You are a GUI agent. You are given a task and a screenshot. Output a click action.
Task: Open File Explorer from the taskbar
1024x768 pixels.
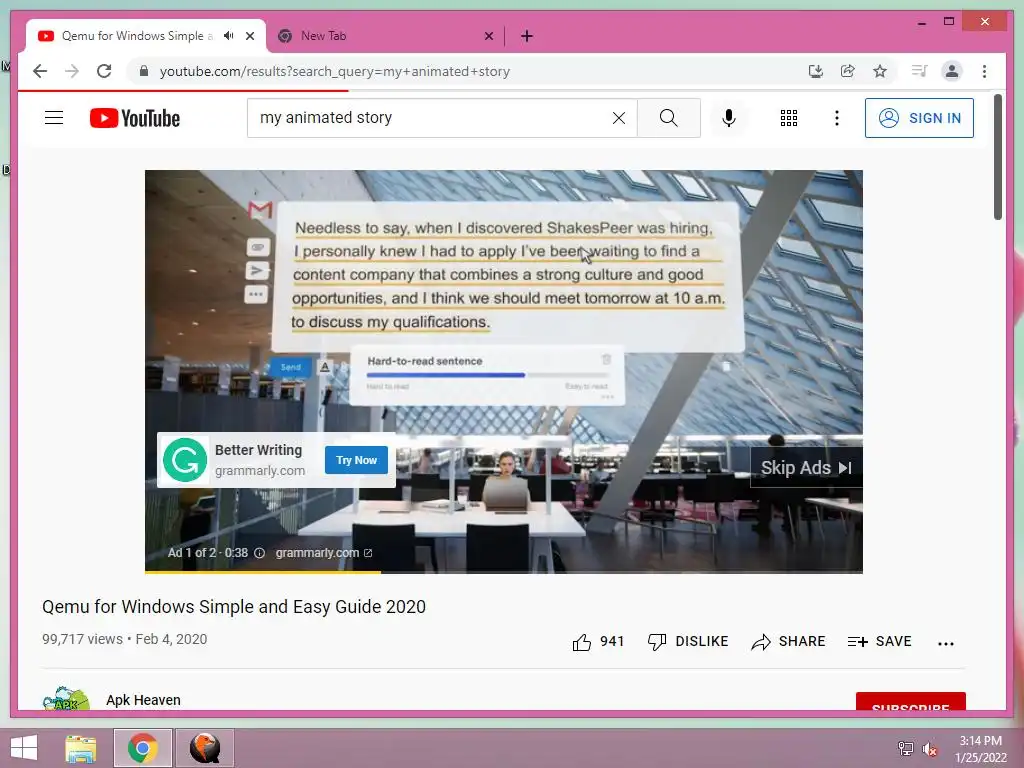(81, 748)
